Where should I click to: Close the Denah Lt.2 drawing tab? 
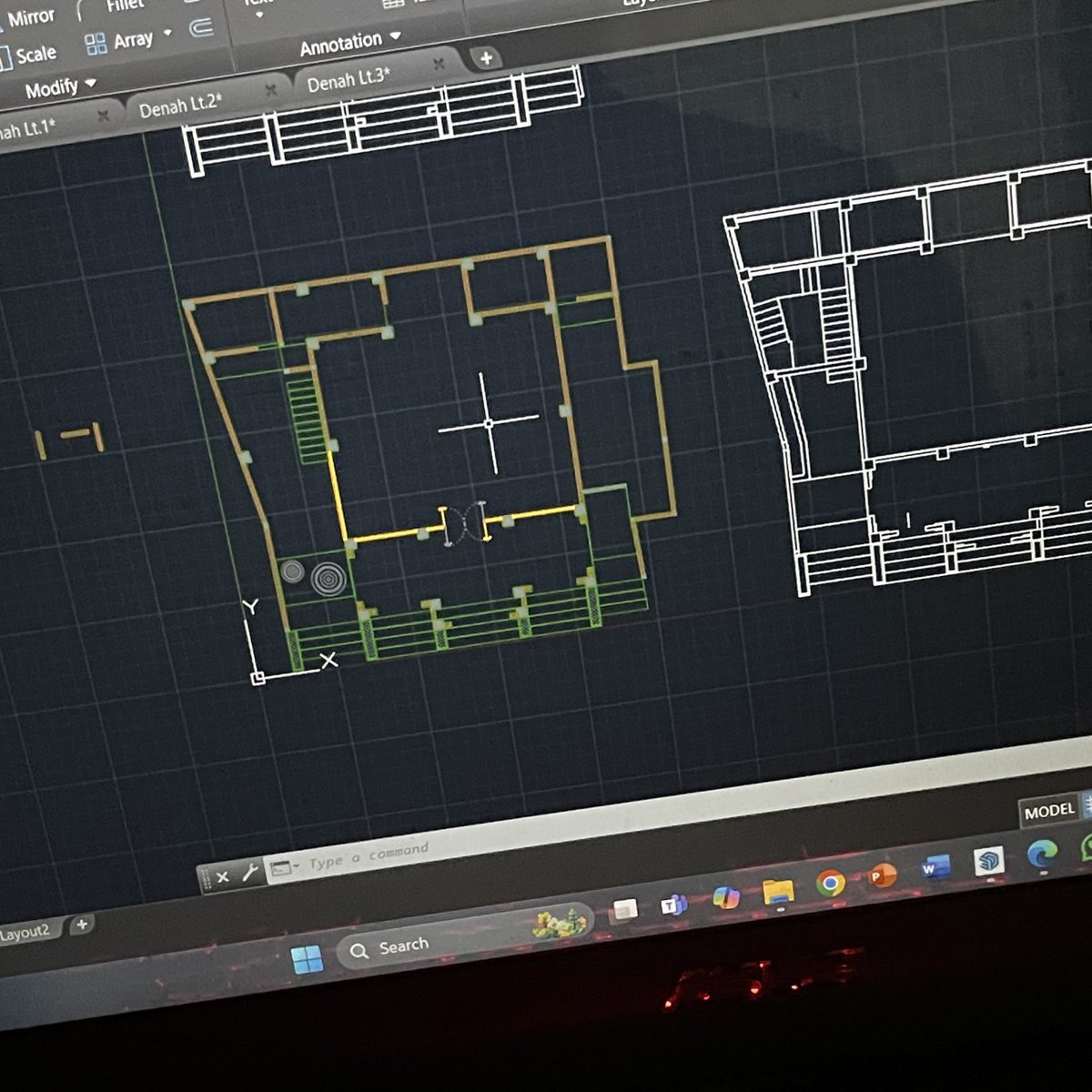[270, 90]
